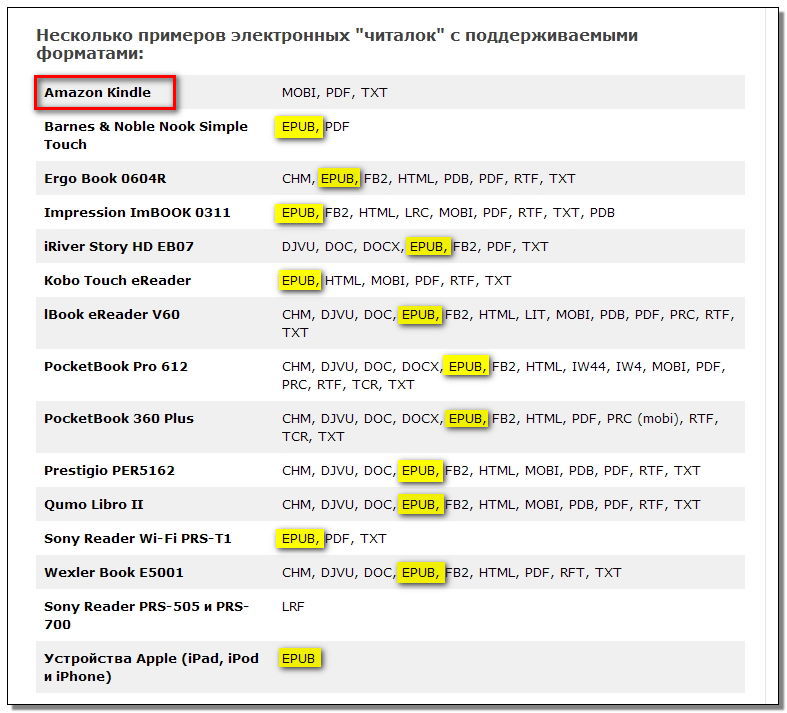
Task: Click the Amazon Kindle device name
Action: coord(97,92)
